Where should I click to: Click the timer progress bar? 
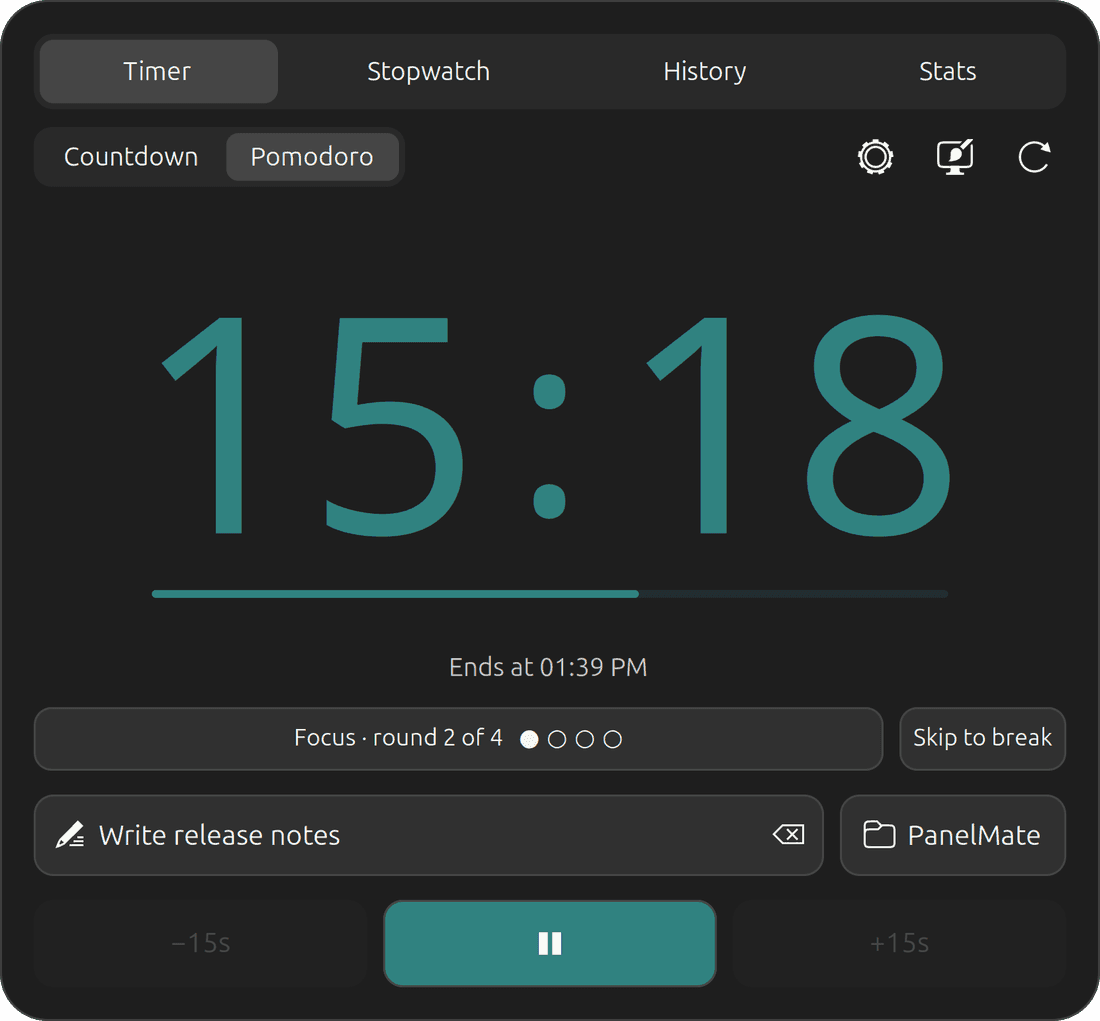click(549, 594)
